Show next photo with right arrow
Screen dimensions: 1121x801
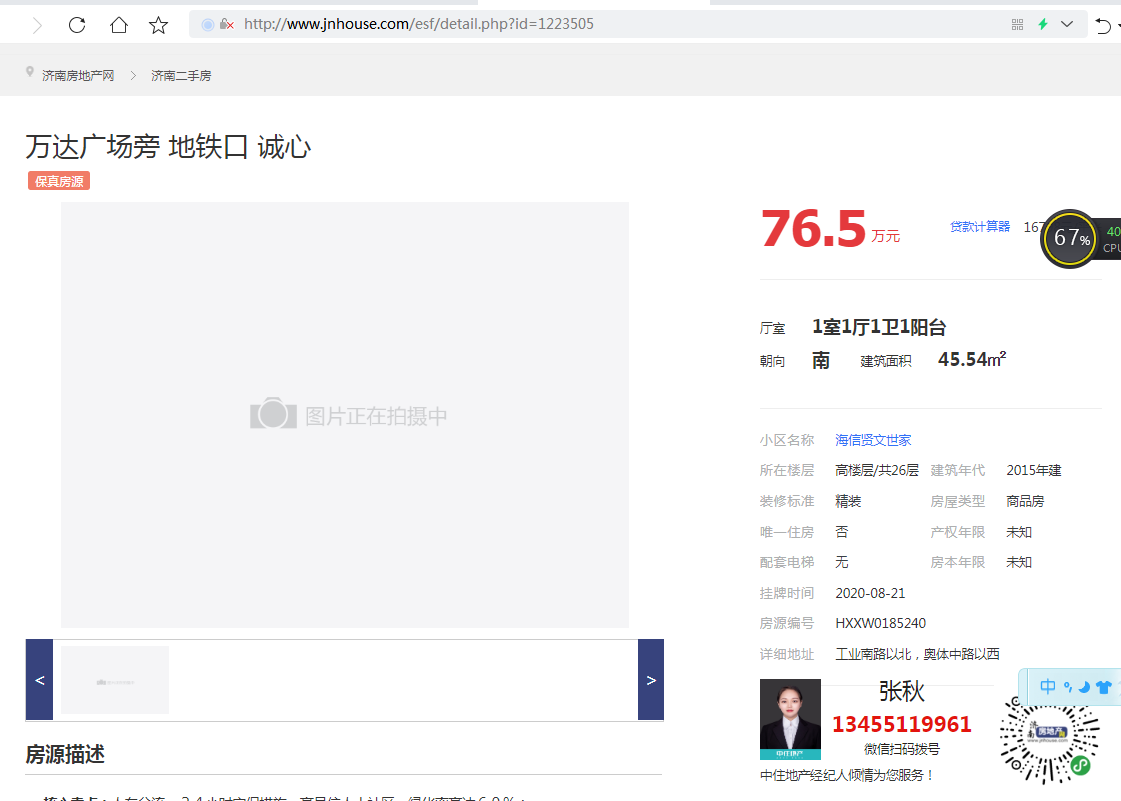pyautogui.click(x=650, y=680)
